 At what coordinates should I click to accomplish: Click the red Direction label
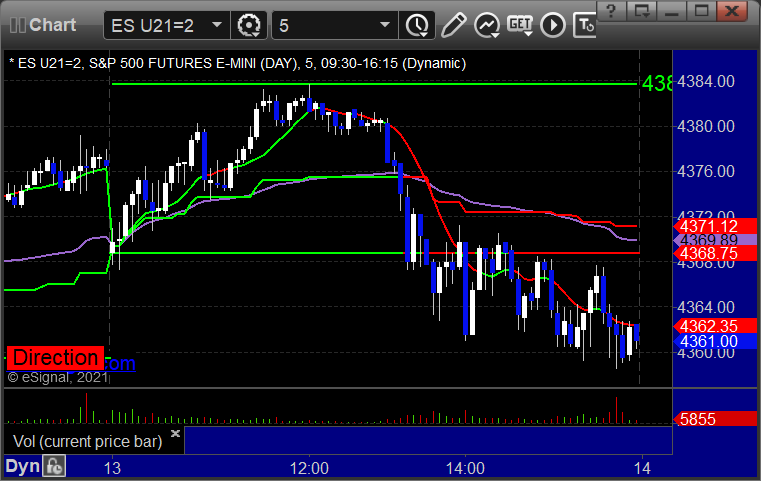pos(55,358)
